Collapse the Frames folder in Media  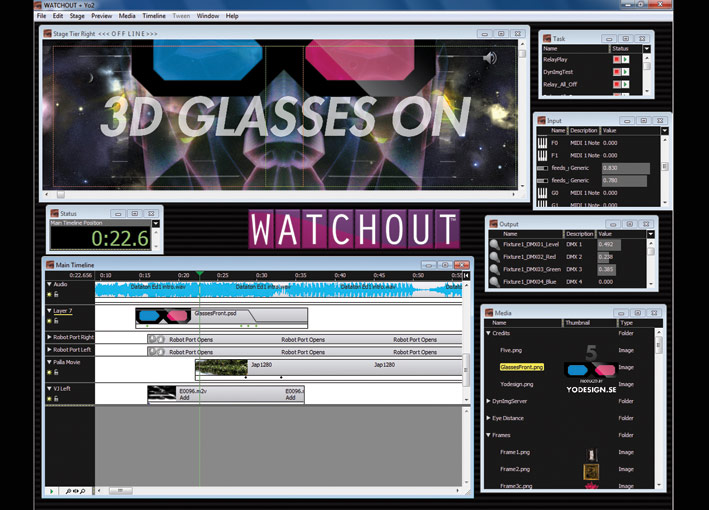488,435
